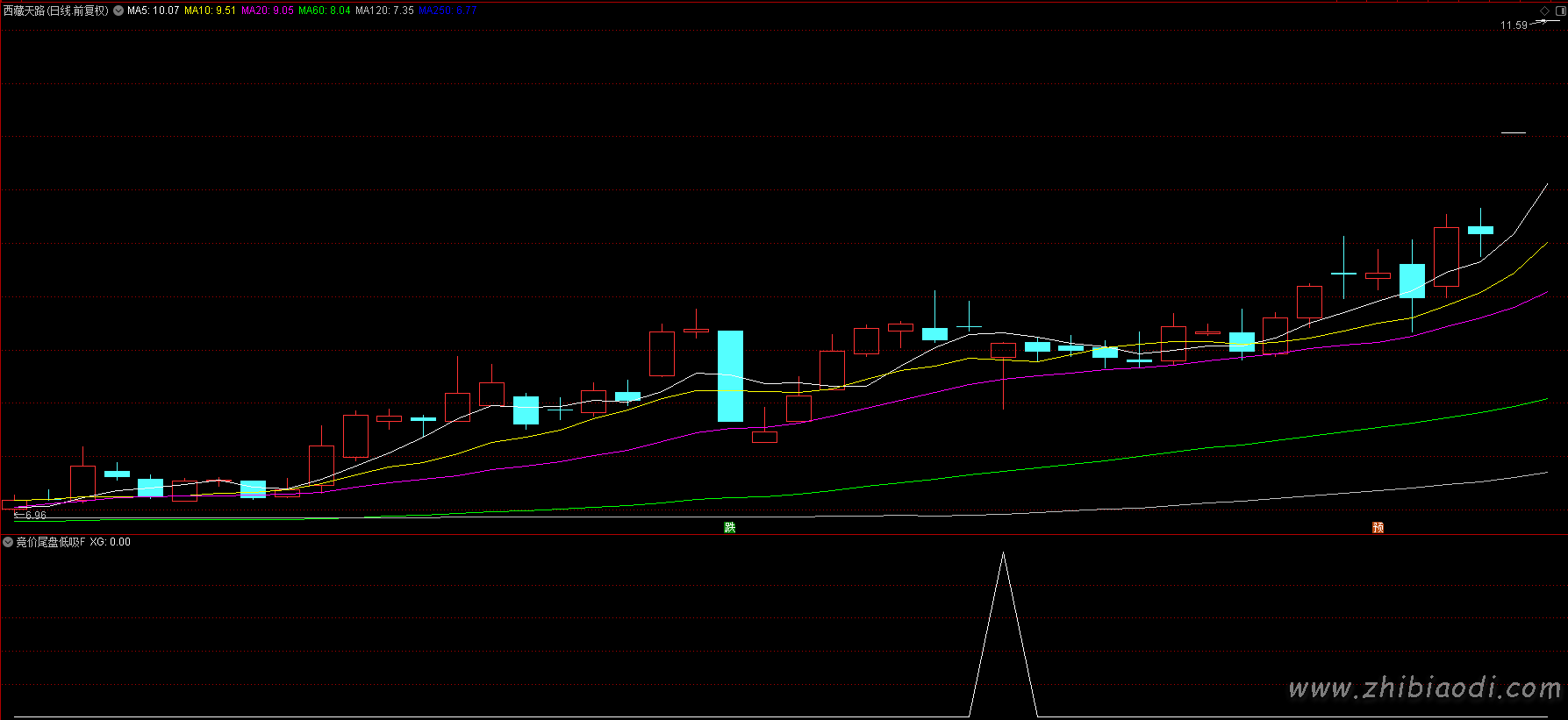The image size is (1568, 720).
Task: Select the last cyan candle at the right end
Action: point(1480,231)
